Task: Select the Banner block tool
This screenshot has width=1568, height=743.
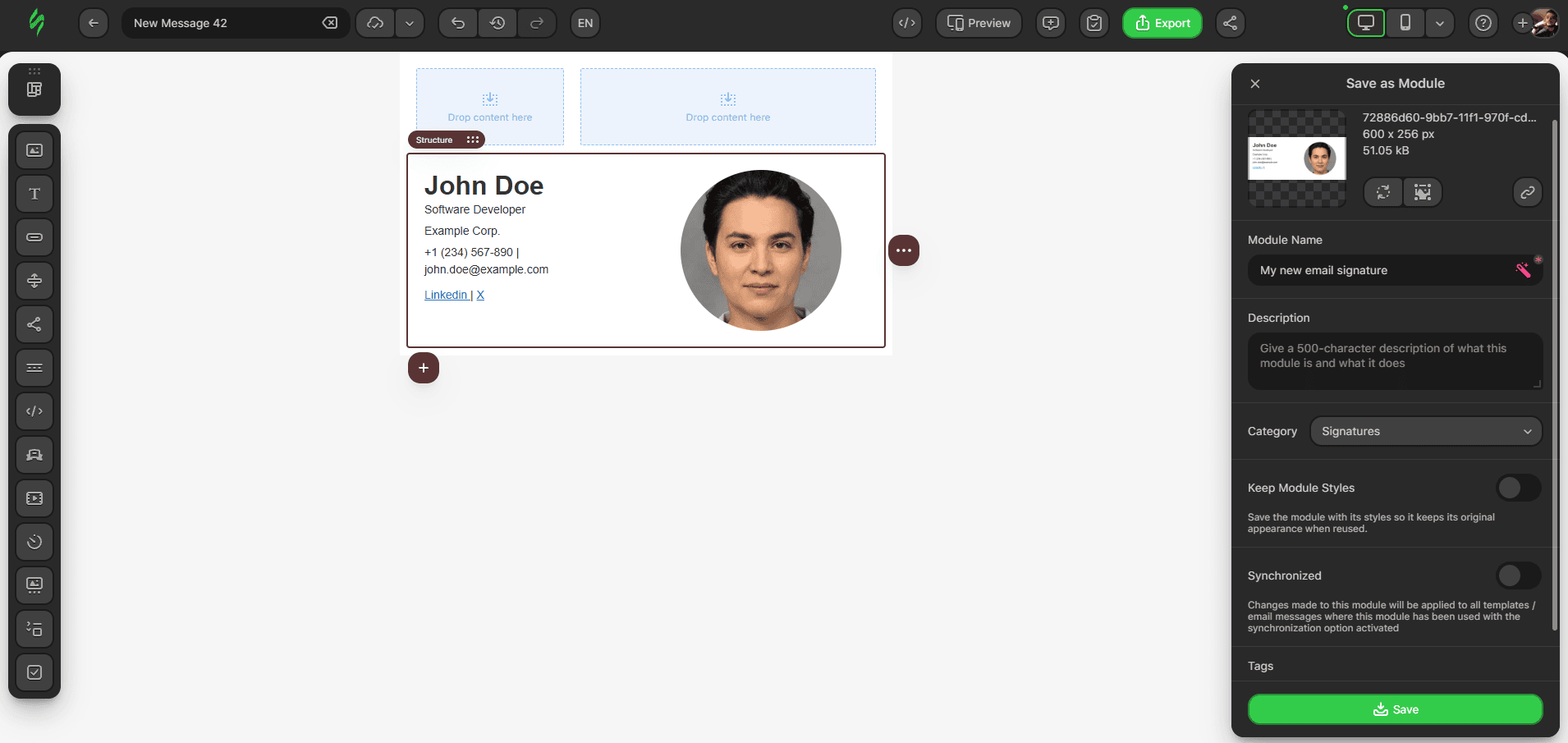Action: click(34, 455)
